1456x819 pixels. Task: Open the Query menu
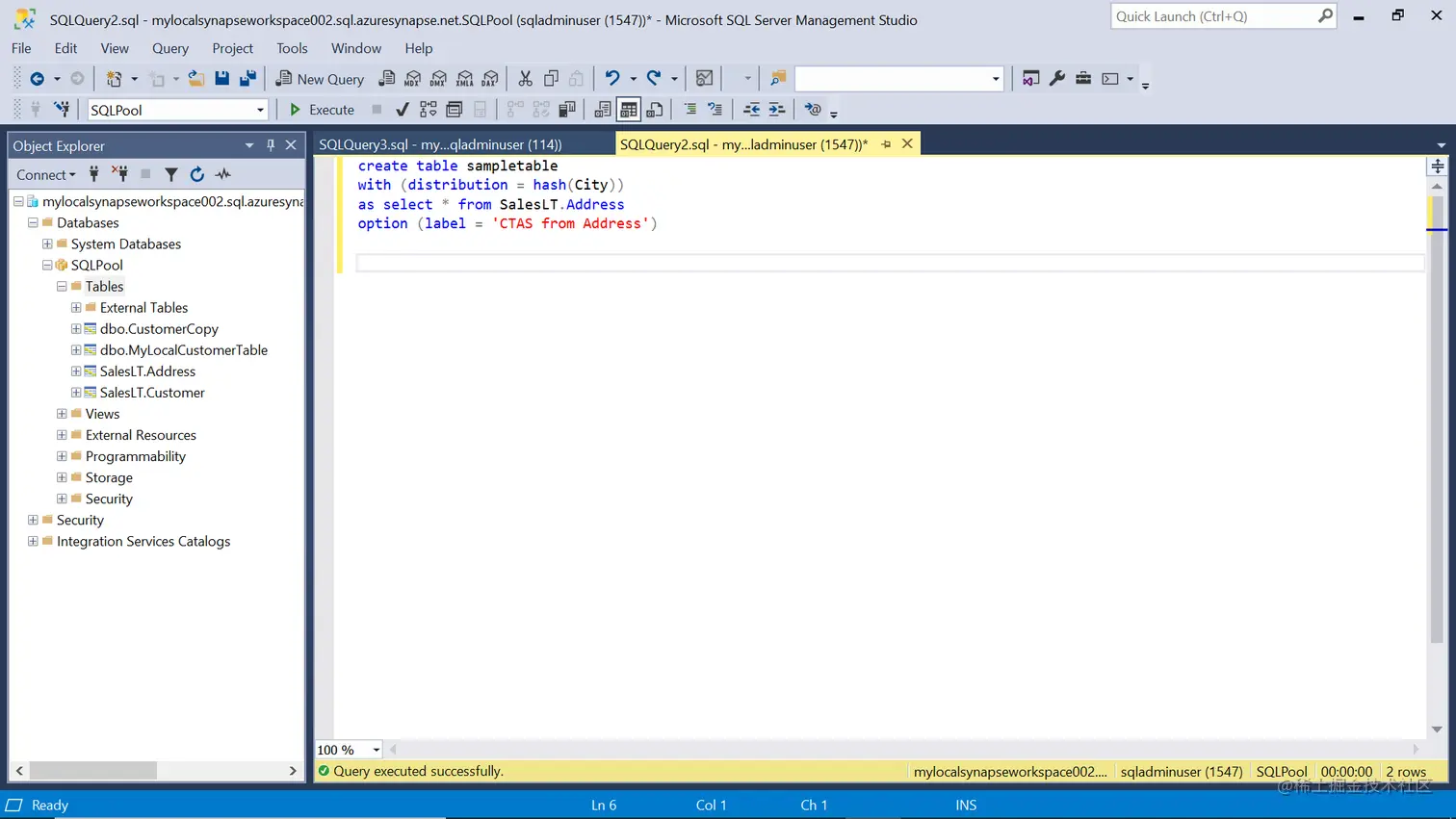170,48
